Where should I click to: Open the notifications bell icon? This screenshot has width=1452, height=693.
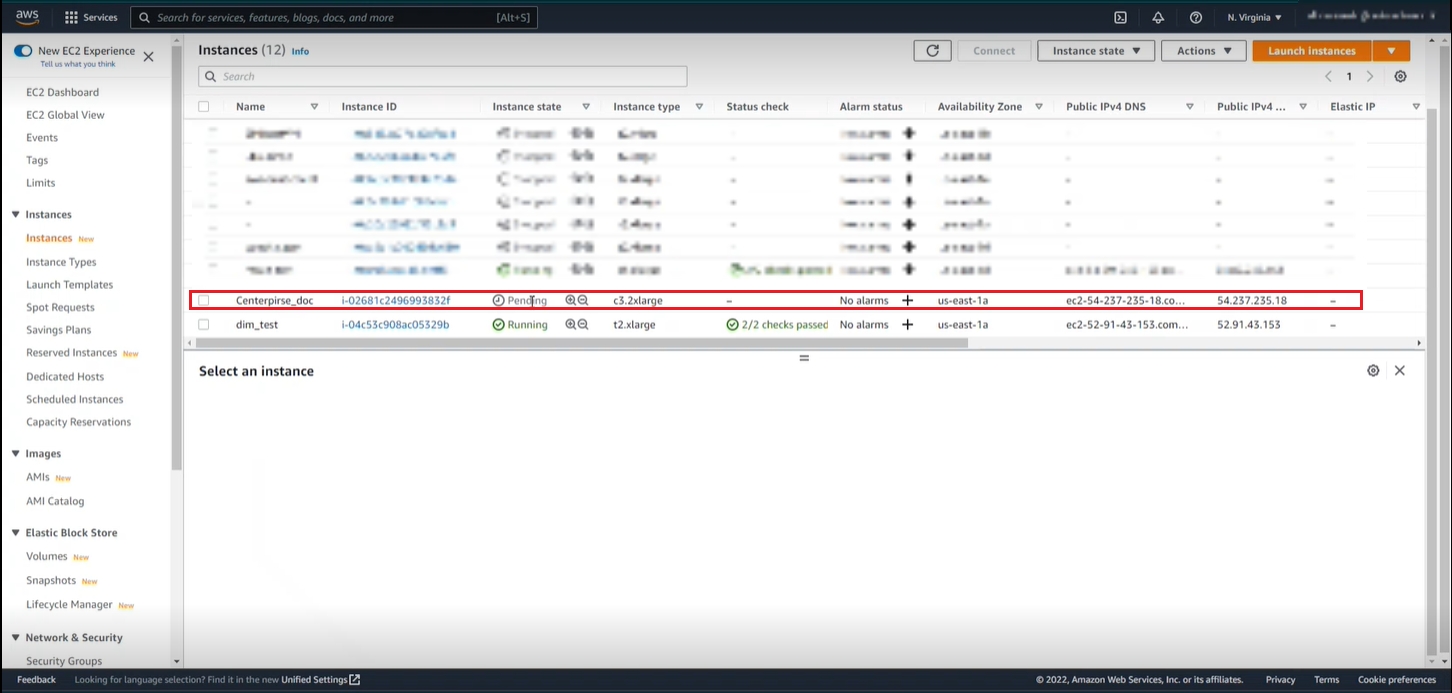[1158, 17]
